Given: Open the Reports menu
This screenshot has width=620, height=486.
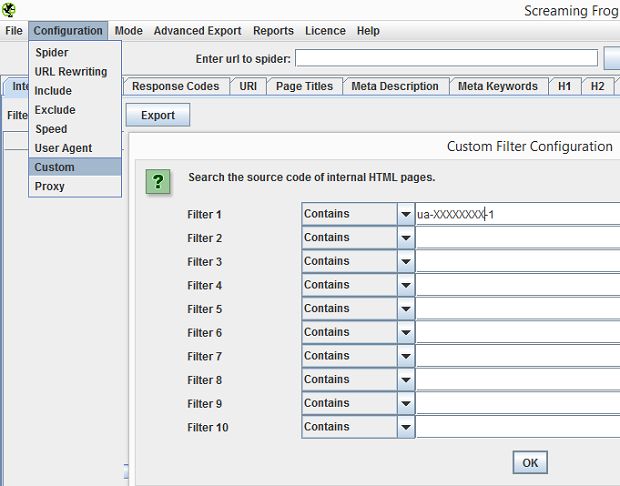Looking at the screenshot, I should 273,31.
